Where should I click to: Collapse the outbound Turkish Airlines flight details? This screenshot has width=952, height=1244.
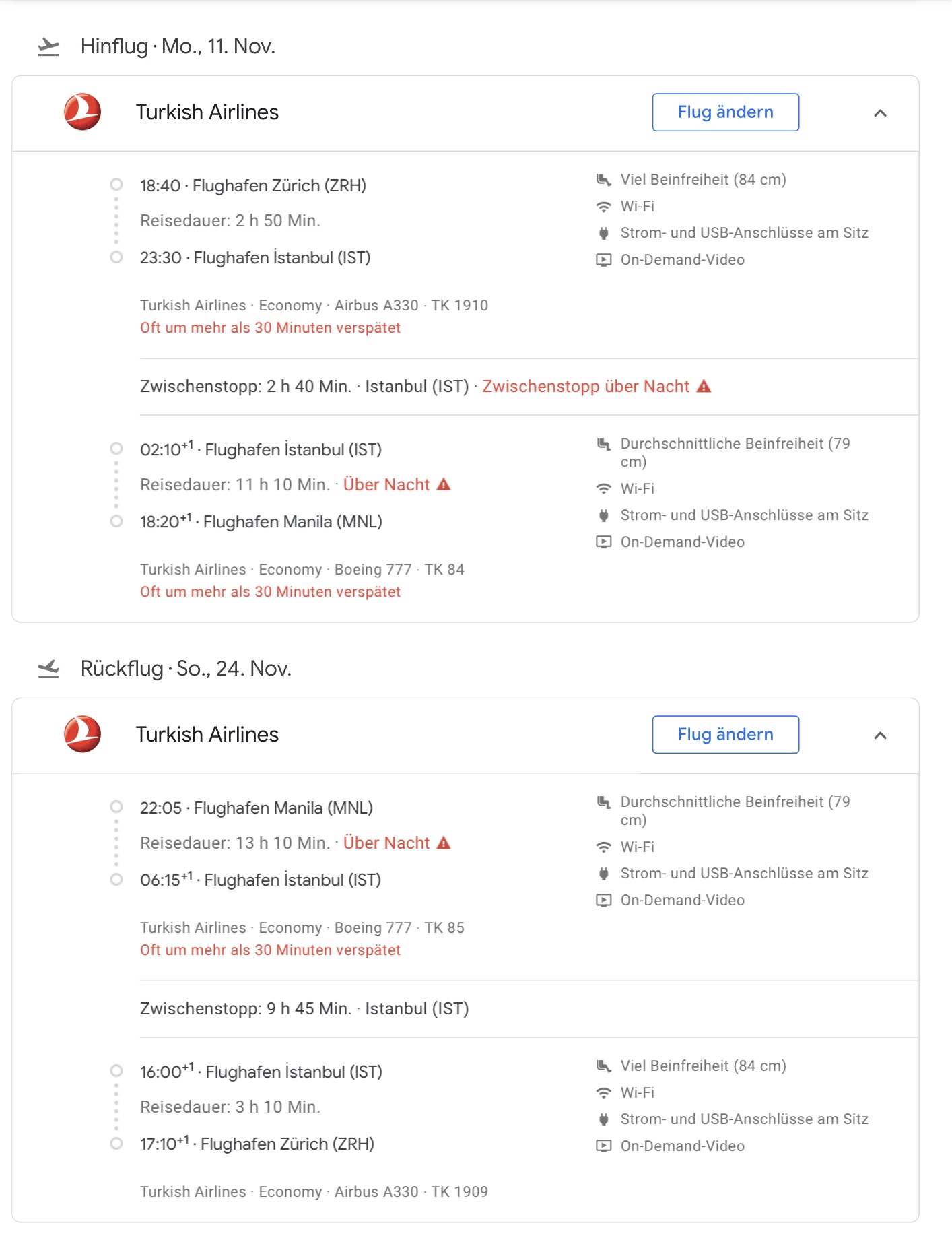(x=880, y=113)
